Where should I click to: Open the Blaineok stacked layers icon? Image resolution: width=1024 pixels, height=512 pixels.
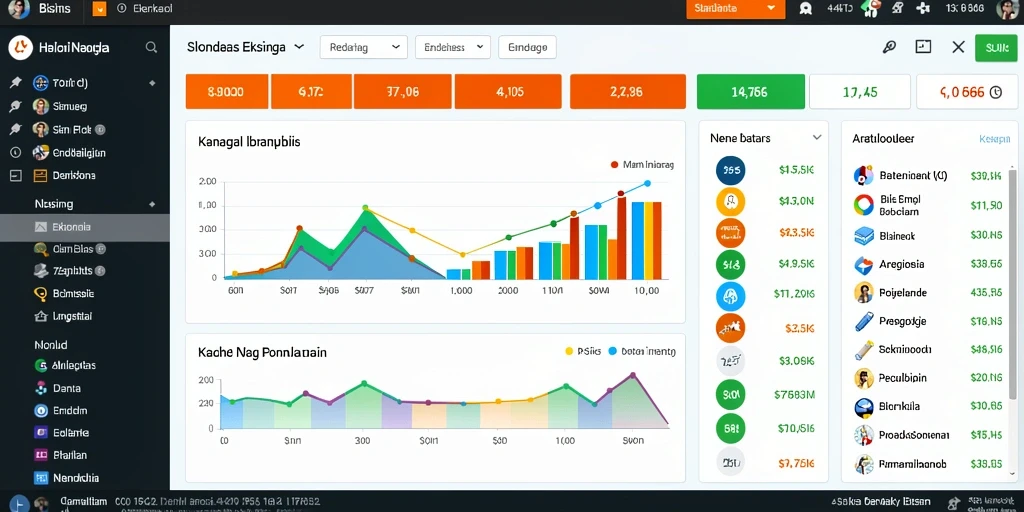(x=863, y=236)
